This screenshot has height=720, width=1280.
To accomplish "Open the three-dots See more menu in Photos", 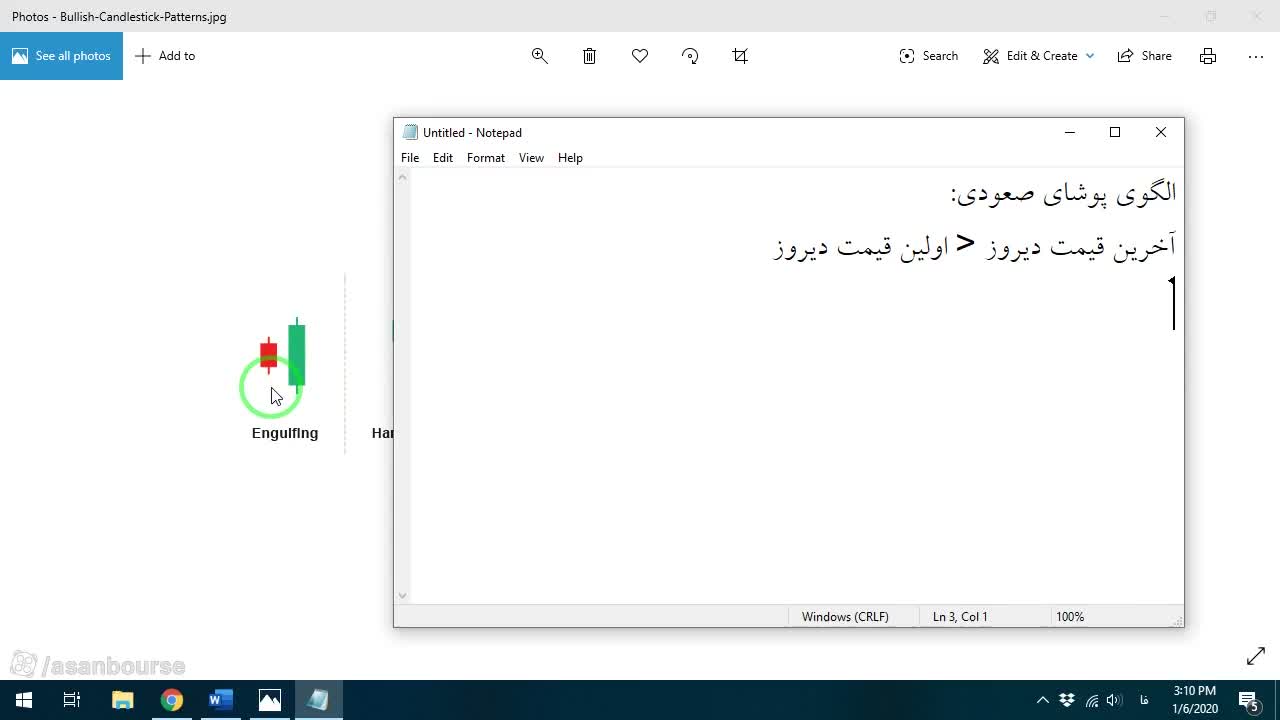I will (1256, 56).
